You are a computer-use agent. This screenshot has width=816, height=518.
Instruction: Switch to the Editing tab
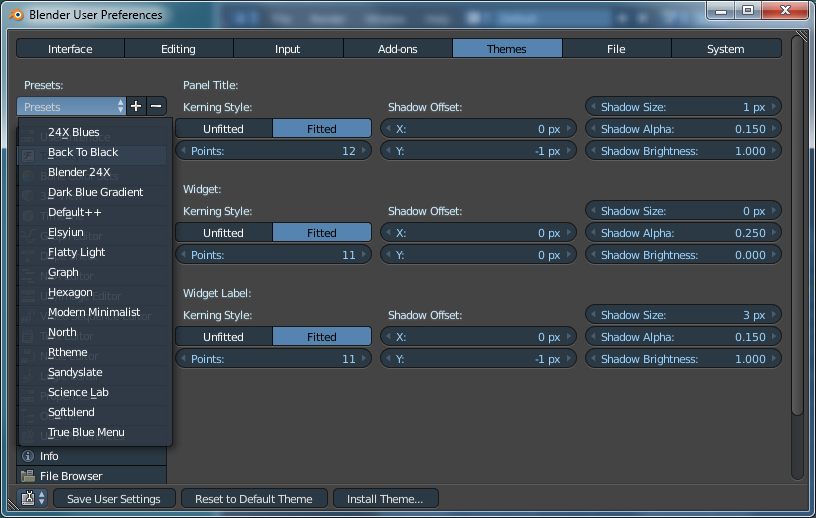click(178, 49)
